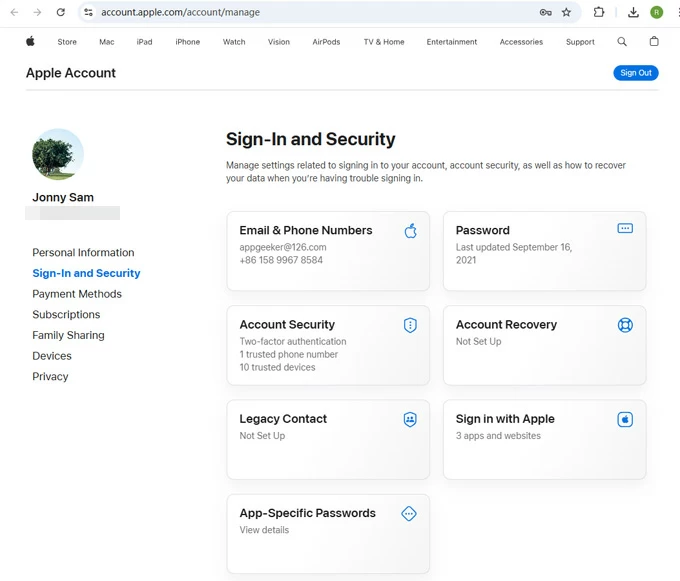
Task: Click the Apple logo in navigation bar
Action: [30, 42]
